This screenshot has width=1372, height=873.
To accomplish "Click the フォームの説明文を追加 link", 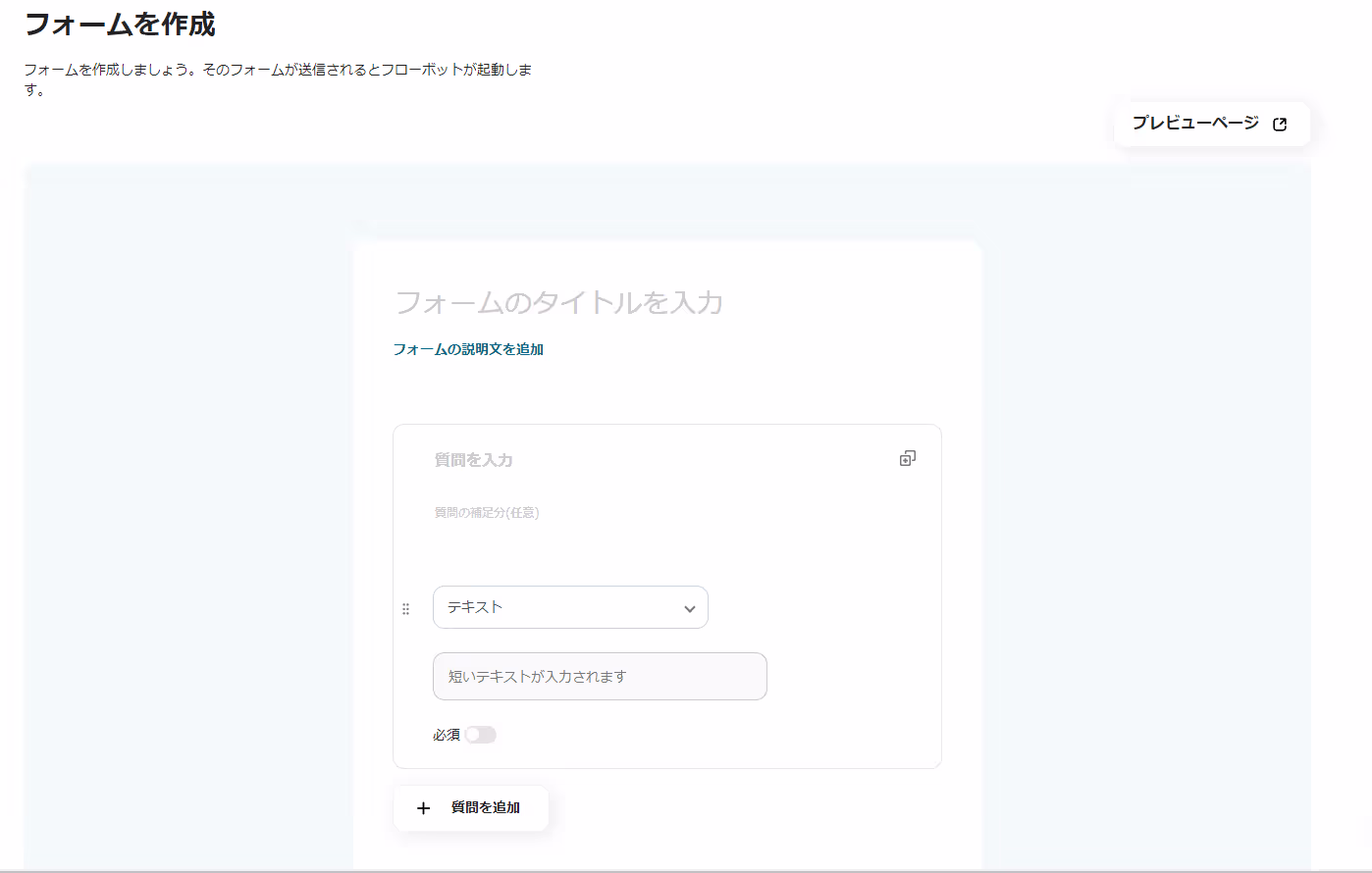I will (468, 349).
